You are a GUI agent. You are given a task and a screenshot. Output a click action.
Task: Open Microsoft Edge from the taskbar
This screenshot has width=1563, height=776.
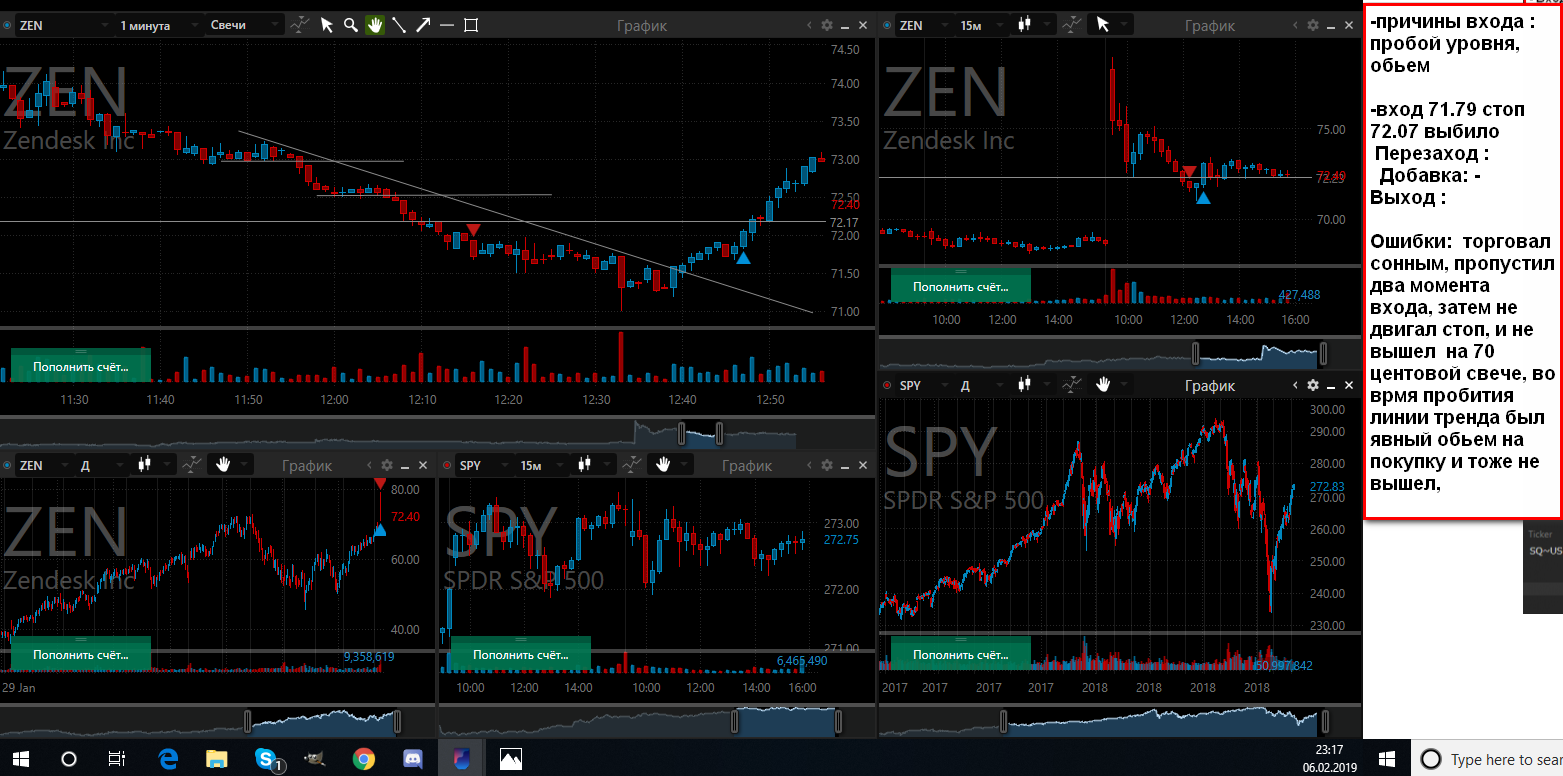[168, 759]
